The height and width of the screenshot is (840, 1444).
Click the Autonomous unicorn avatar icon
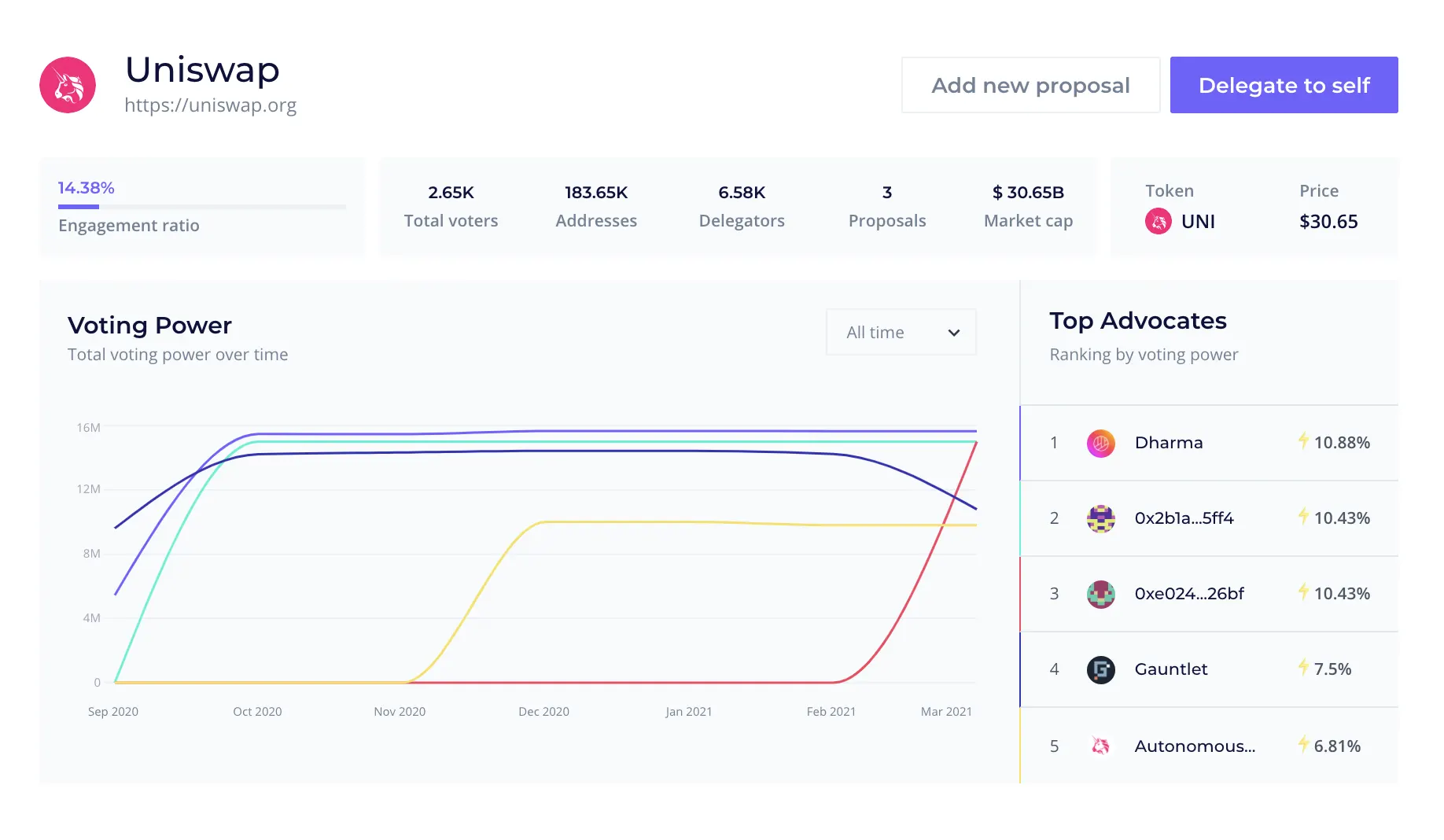tap(1100, 746)
